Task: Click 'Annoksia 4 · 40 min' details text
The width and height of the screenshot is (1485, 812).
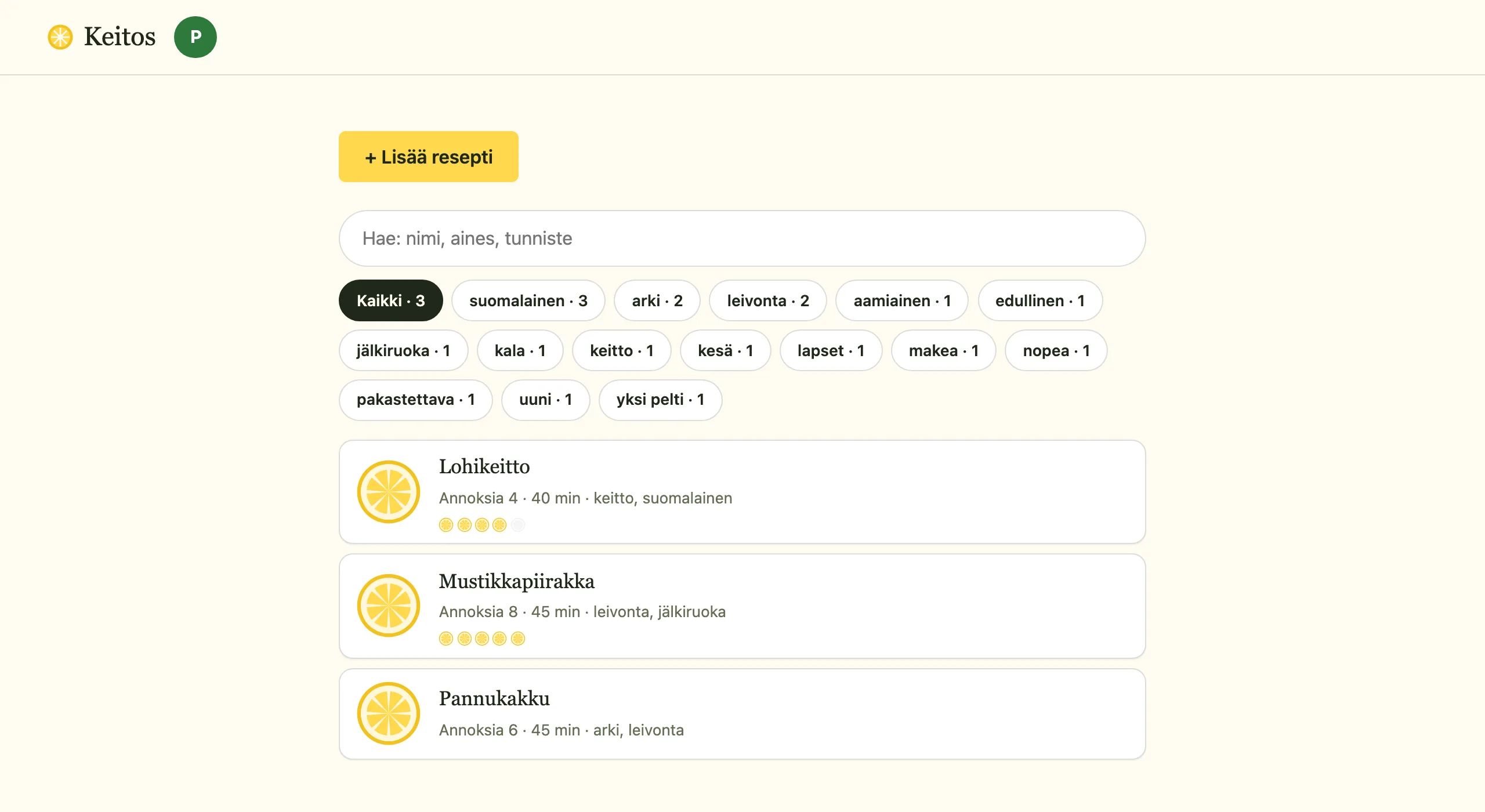Action: (x=510, y=498)
